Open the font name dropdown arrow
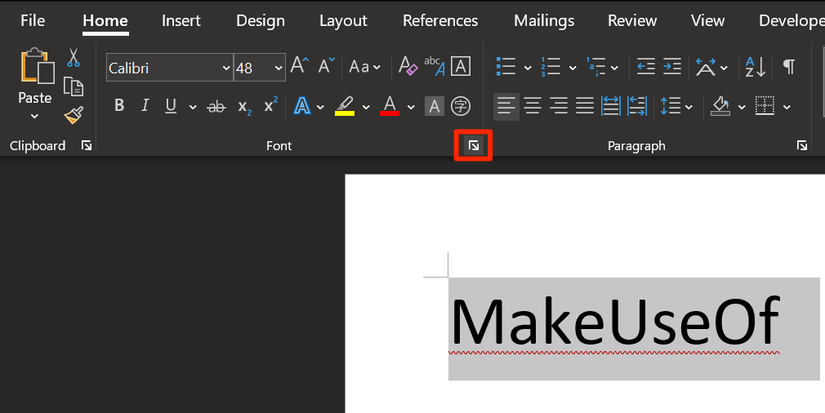 [x=226, y=68]
